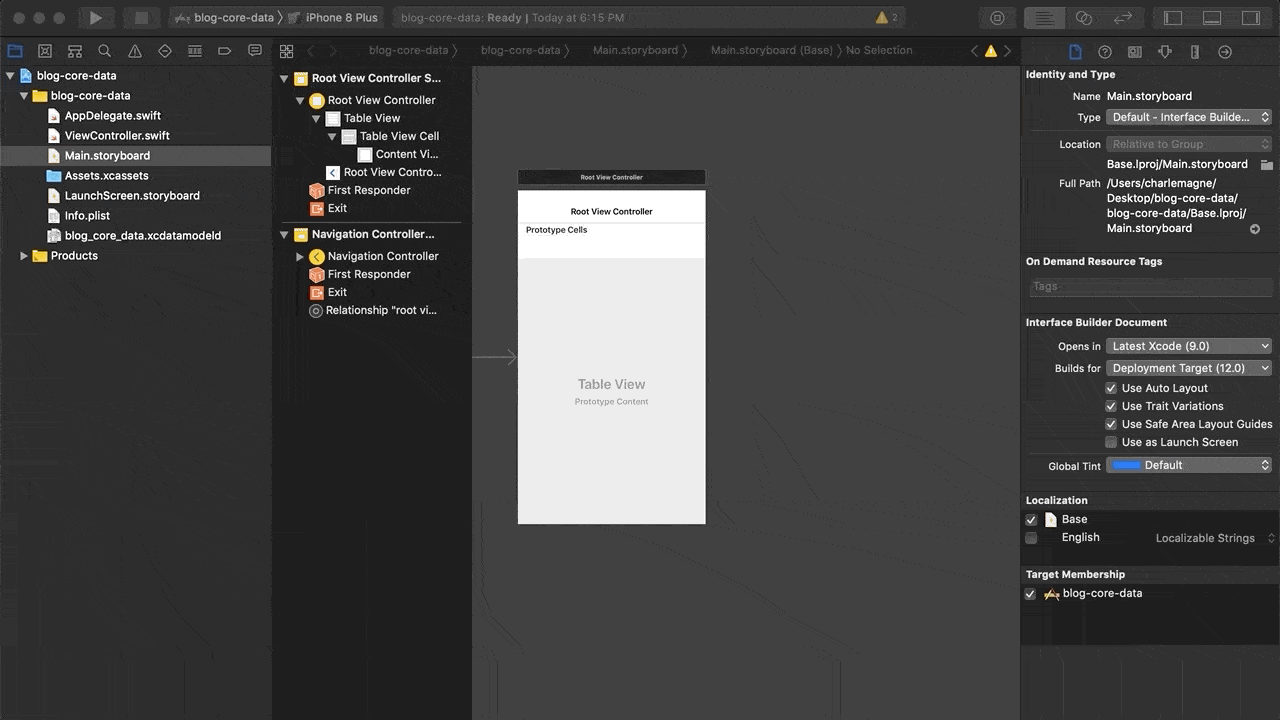The image size is (1280, 720).
Task: Open the Attributes inspector
Action: (x=1165, y=52)
